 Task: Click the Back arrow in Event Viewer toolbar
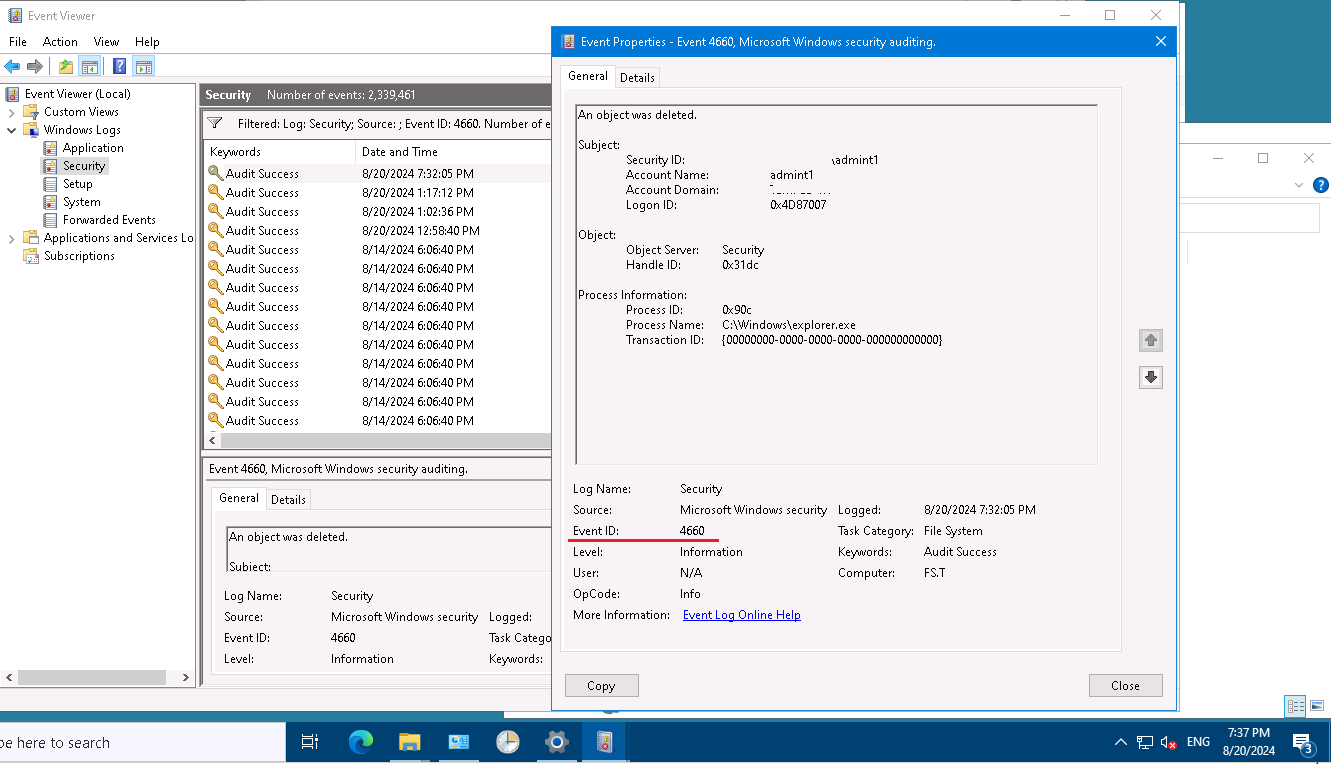click(12, 67)
